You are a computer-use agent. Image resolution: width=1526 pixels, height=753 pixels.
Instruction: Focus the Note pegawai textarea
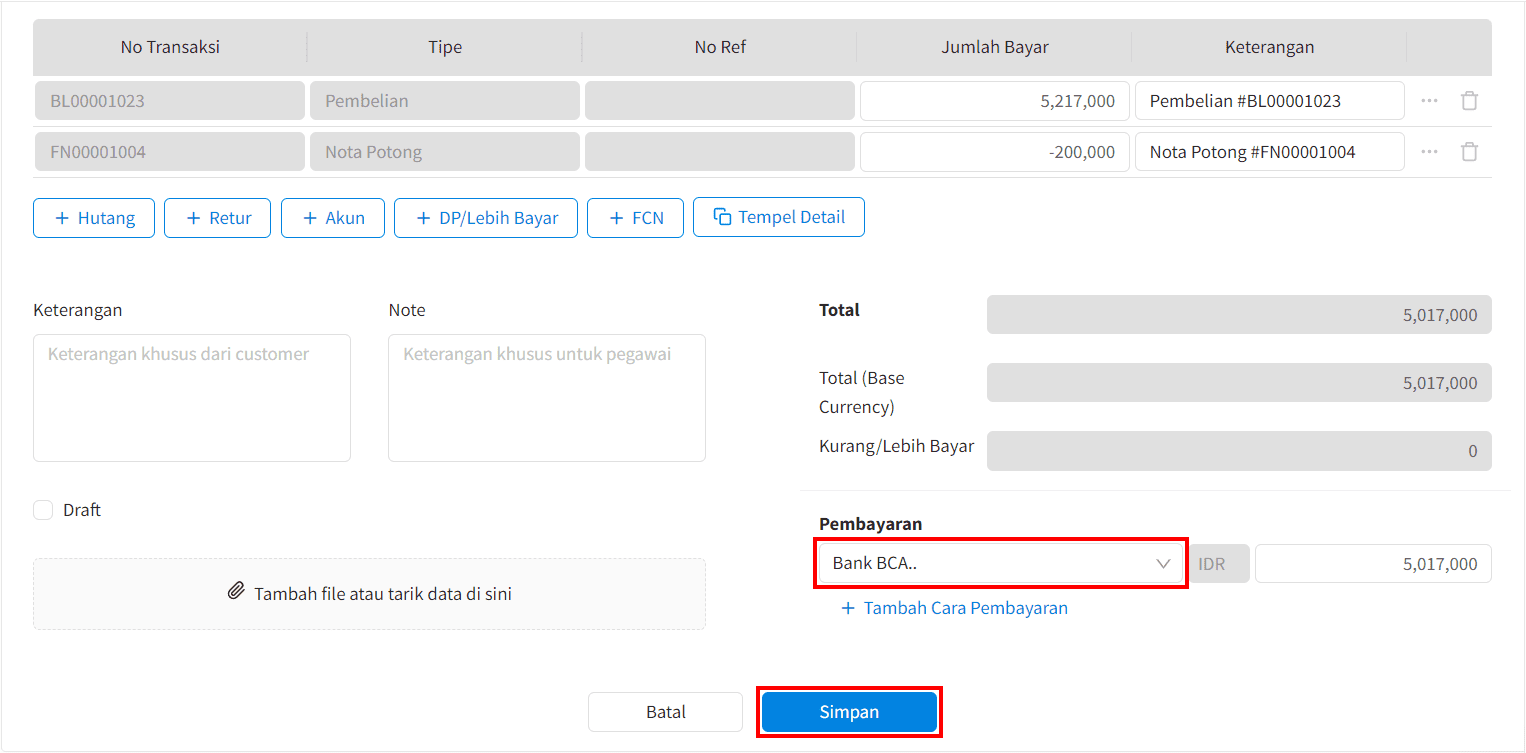point(547,398)
